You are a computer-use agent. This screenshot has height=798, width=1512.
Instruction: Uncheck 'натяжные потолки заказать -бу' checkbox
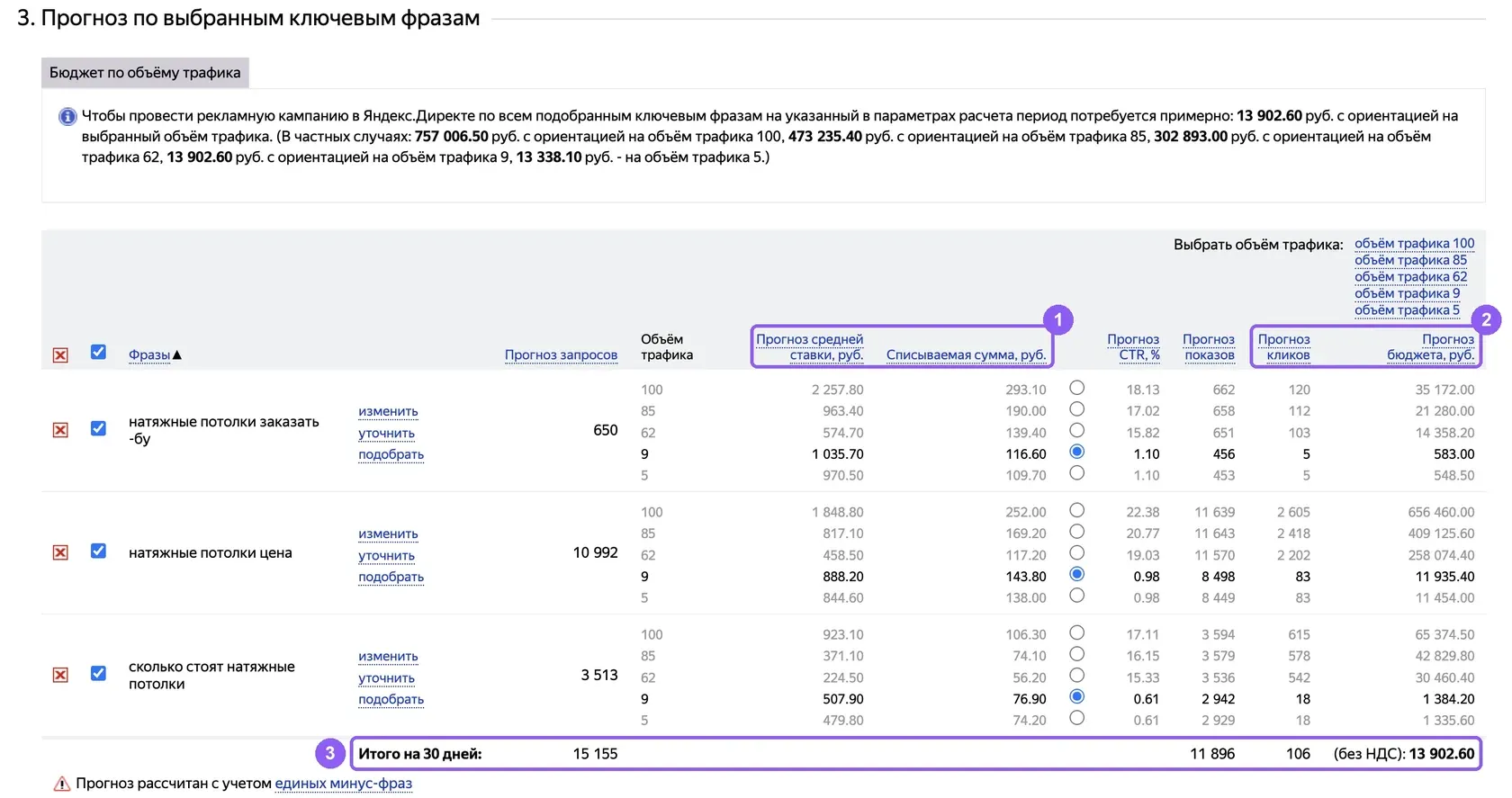pyautogui.click(x=99, y=428)
